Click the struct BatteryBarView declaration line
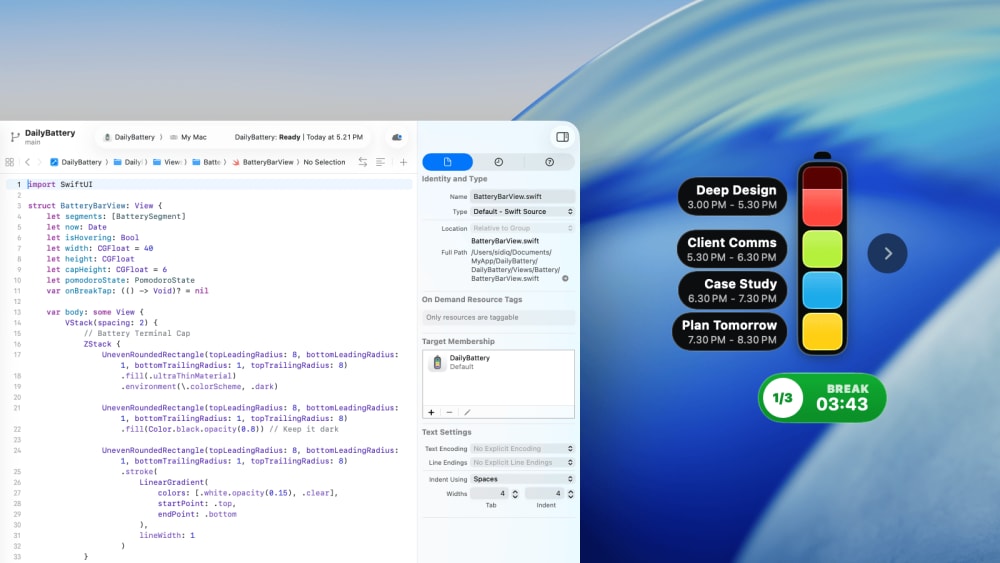This screenshot has height=563, width=1000. tap(95, 205)
